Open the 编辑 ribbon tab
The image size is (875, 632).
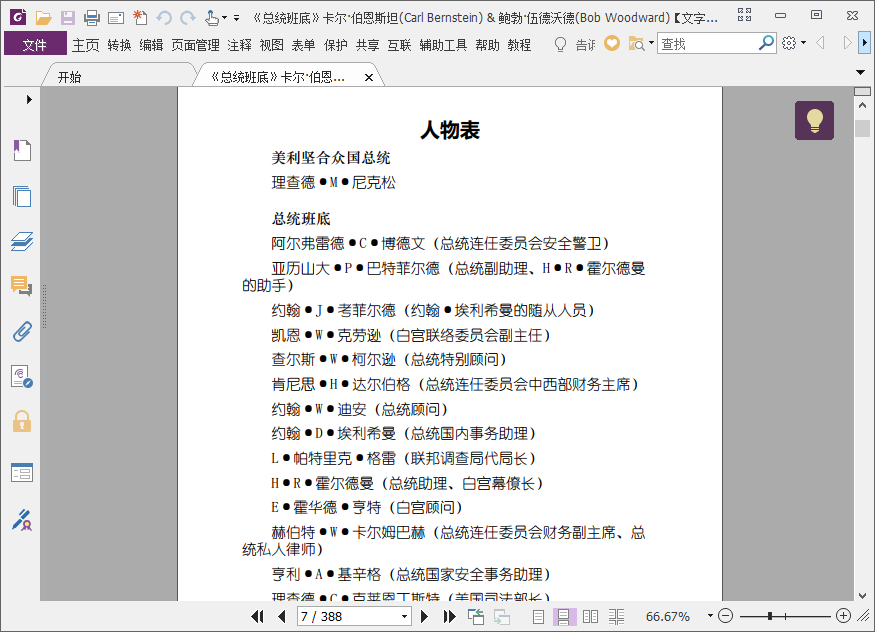click(x=151, y=45)
